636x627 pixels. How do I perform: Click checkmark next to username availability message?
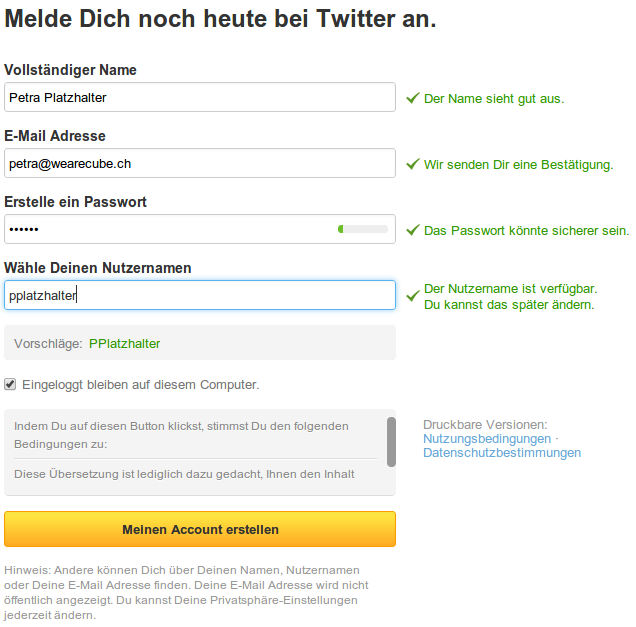(412, 296)
